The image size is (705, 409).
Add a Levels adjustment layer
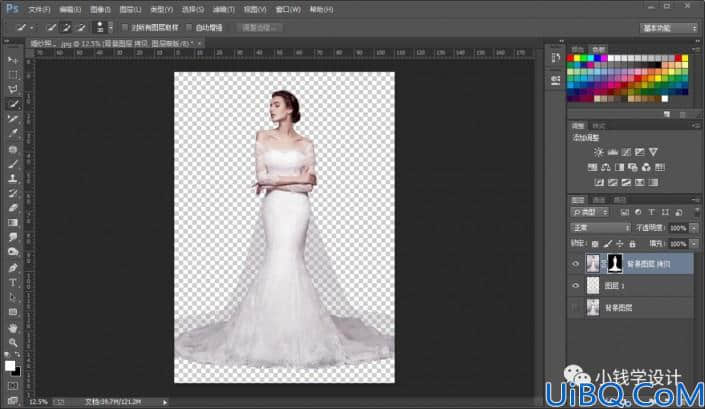(x=612, y=152)
